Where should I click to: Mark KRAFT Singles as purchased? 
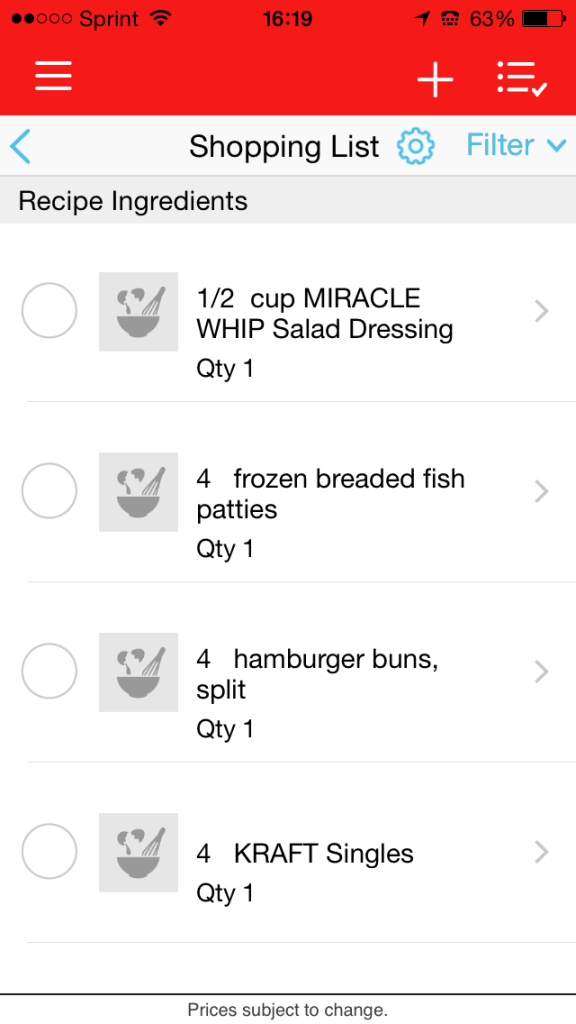point(49,852)
